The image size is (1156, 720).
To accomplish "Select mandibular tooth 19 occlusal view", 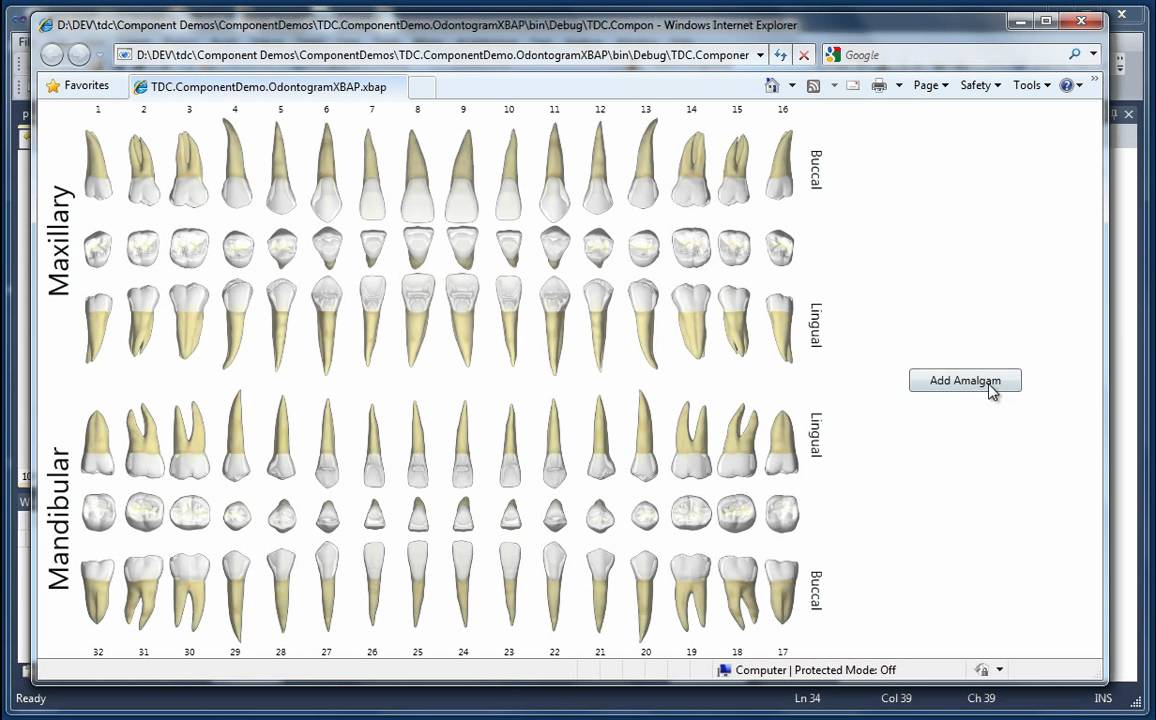I will (692, 512).
